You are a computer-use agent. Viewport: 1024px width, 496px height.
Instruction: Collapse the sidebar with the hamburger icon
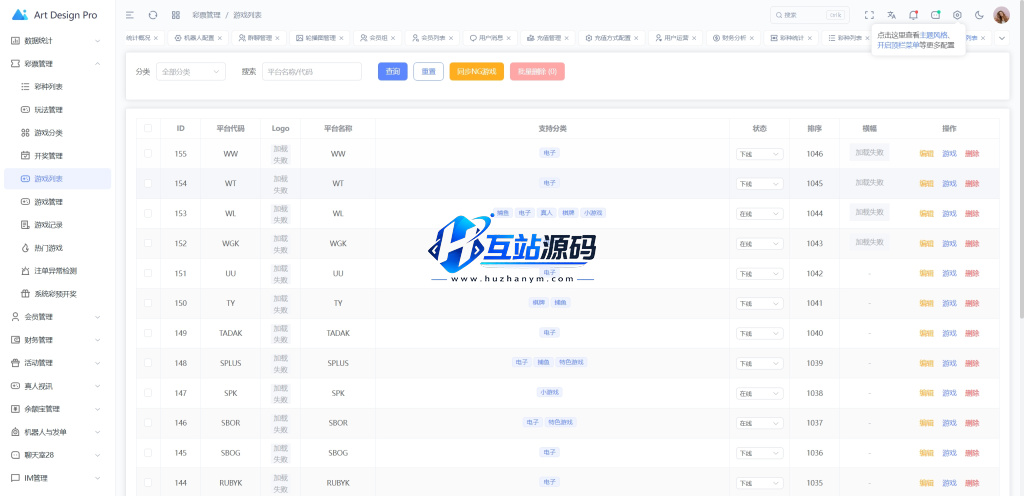coord(130,14)
